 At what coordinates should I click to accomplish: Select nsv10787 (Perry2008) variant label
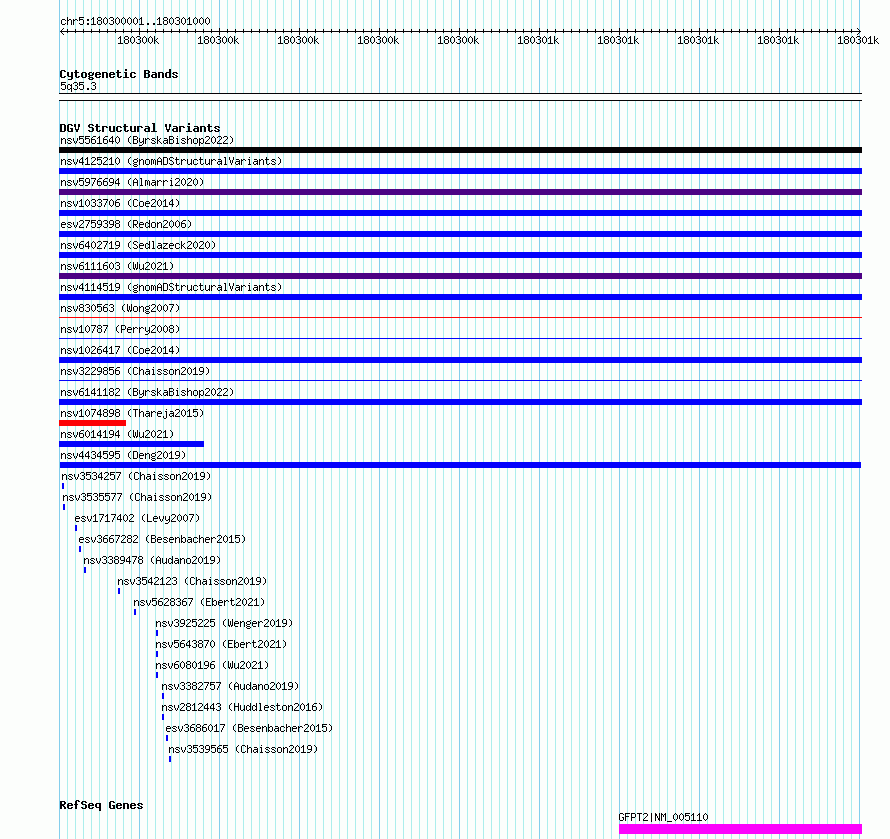pos(120,329)
